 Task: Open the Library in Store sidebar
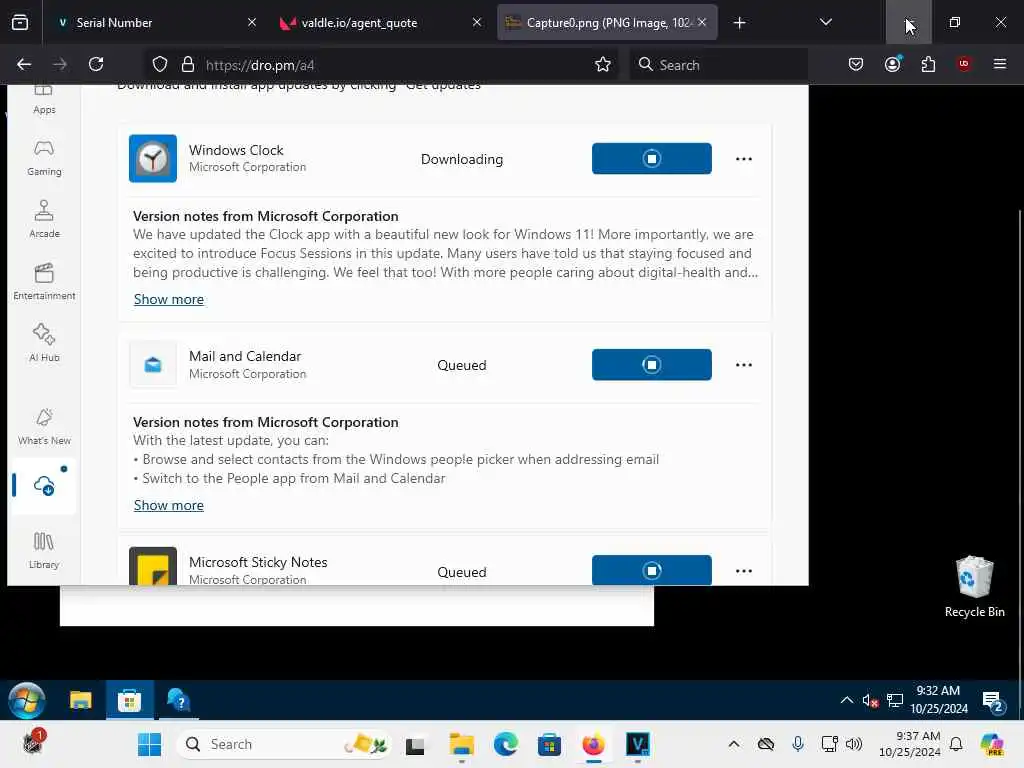[x=44, y=551]
